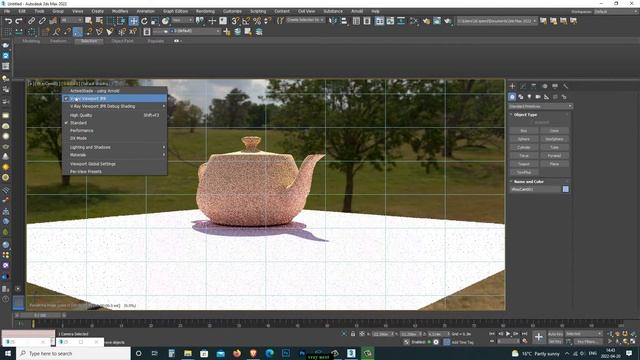640x360 pixels.
Task: Open the Create tab in command panel
Action: pos(512,86)
